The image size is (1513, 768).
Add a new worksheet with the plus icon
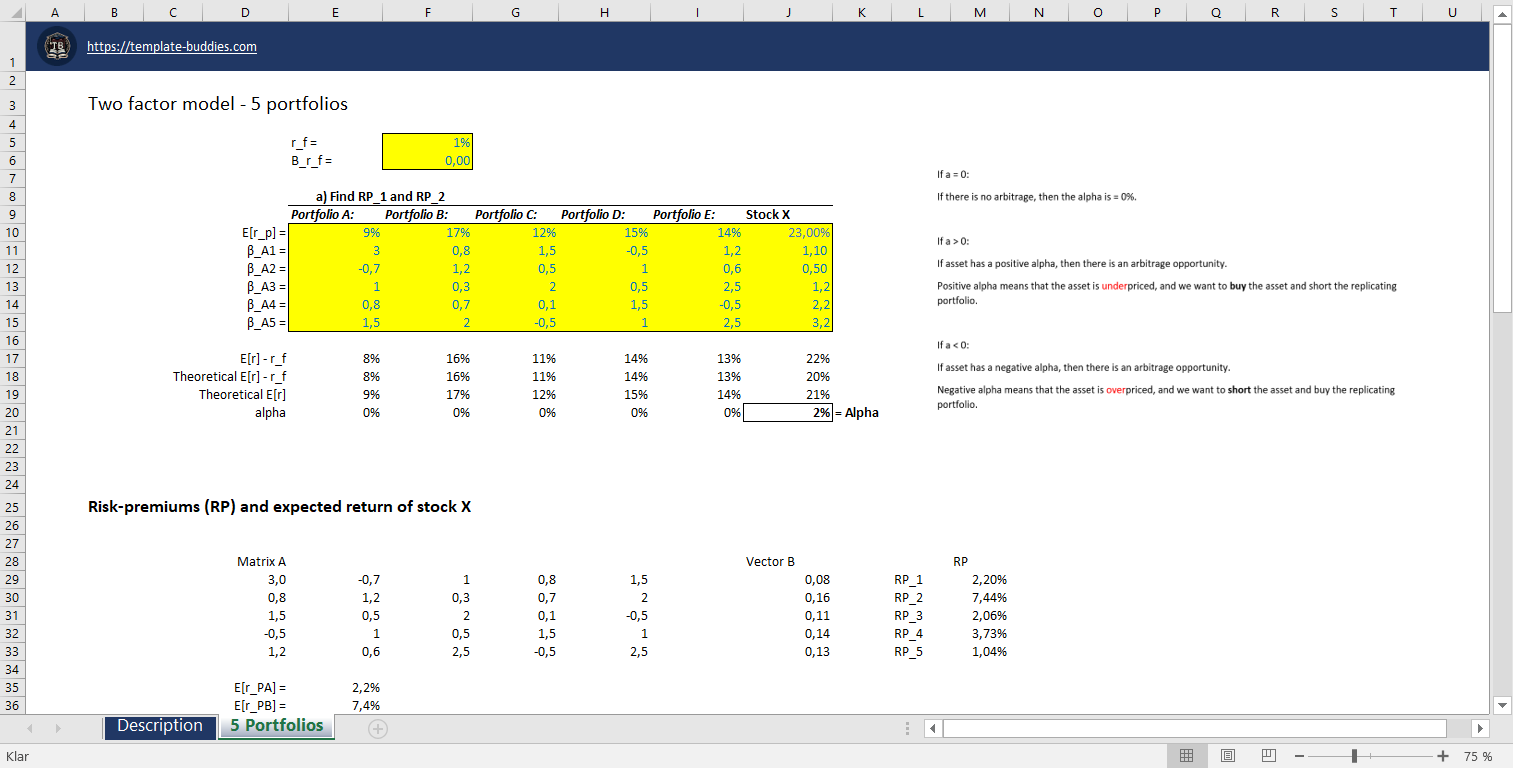[377, 728]
